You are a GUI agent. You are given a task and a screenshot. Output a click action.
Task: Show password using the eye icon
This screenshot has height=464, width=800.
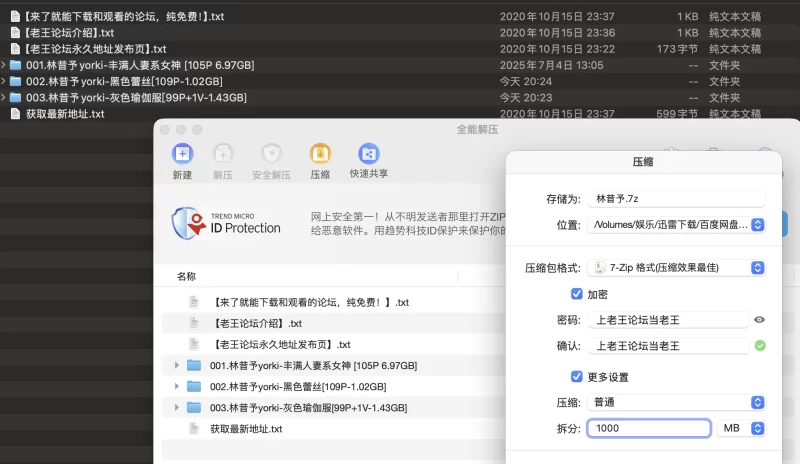point(760,320)
